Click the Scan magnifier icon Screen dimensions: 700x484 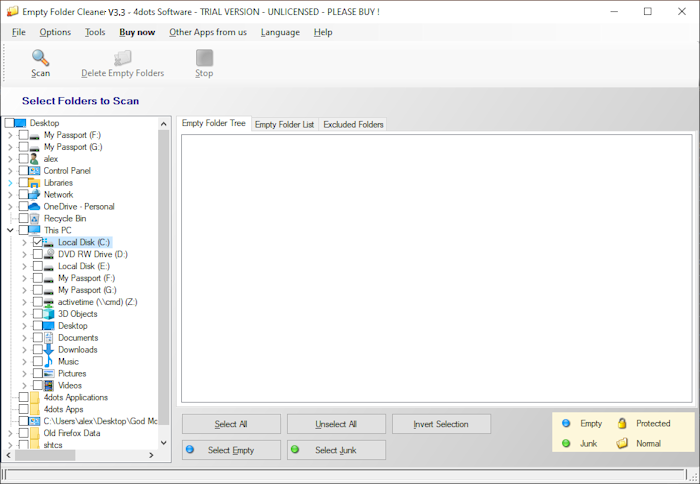pos(40,58)
